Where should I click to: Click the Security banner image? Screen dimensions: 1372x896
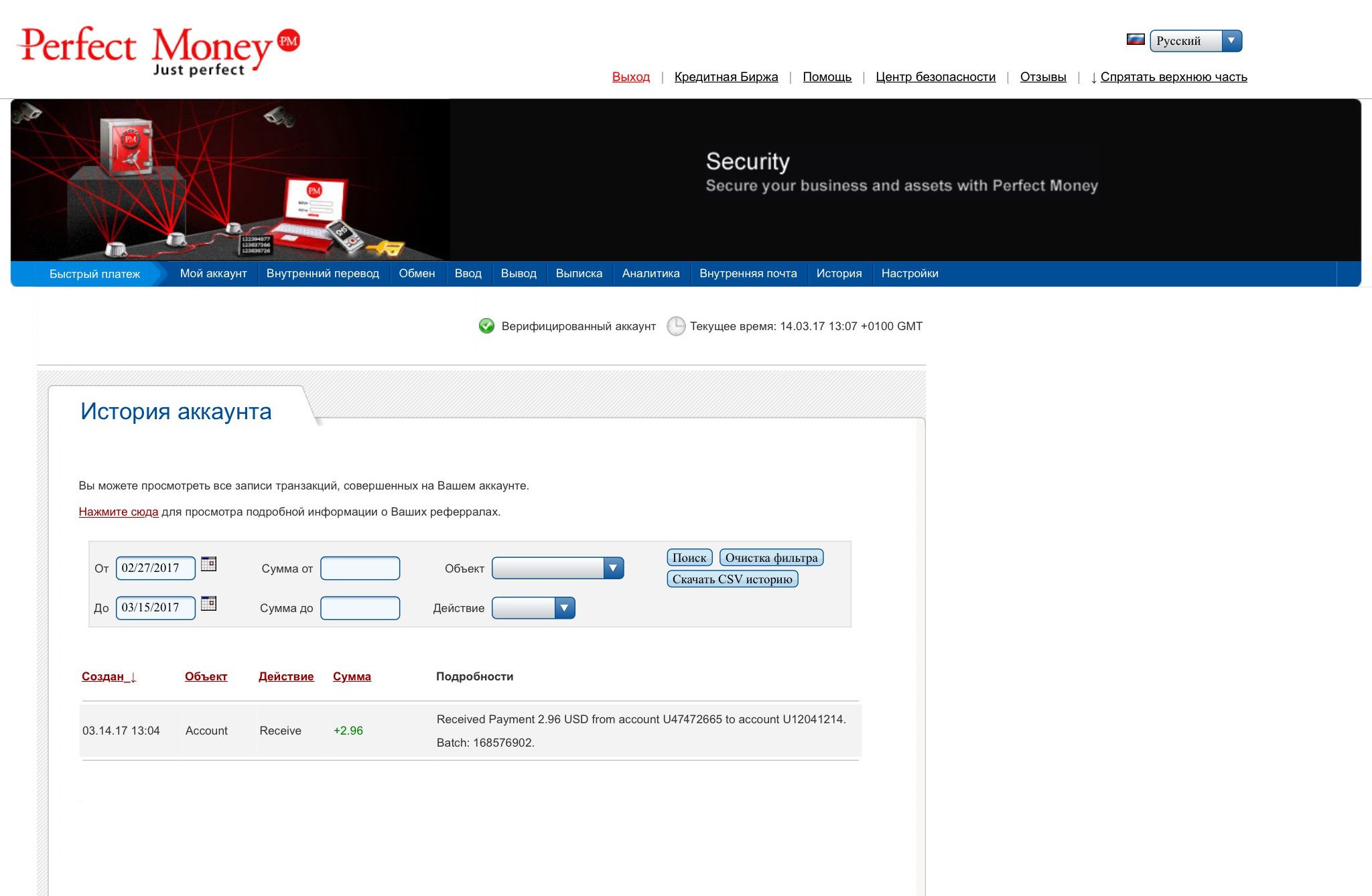[x=686, y=180]
